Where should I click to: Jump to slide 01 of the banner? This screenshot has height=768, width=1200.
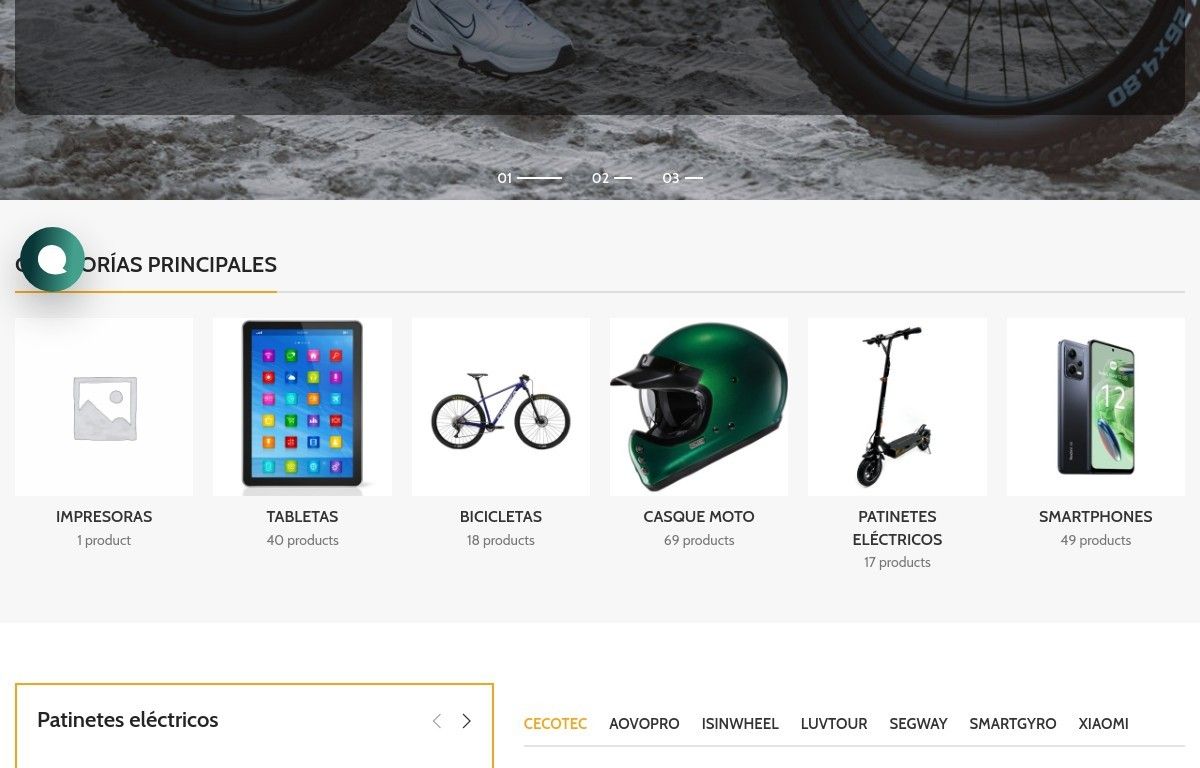click(x=530, y=178)
